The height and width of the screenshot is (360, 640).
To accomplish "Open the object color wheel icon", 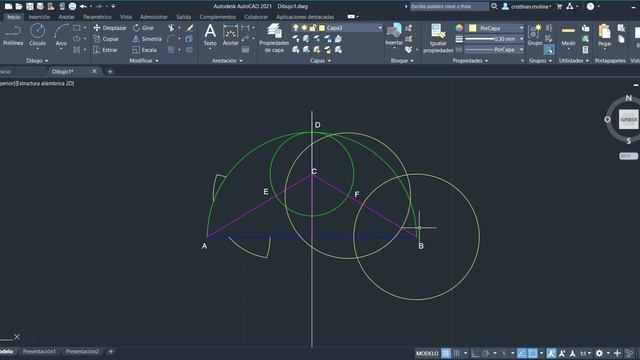I will click(x=459, y=28).
